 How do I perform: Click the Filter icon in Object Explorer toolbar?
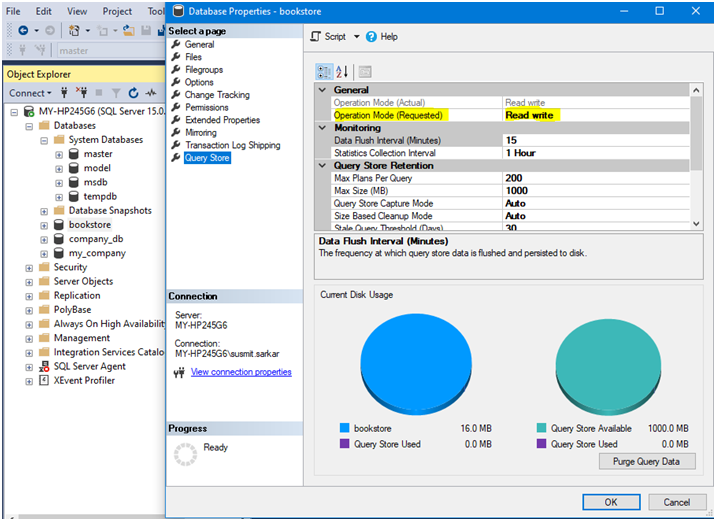click(116, 93)
